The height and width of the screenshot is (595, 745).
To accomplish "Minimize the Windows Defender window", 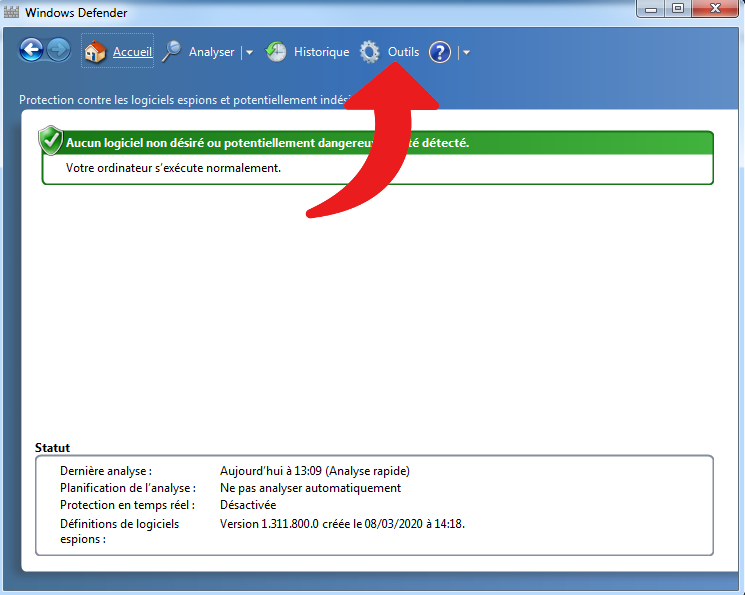I will point(651,9).
